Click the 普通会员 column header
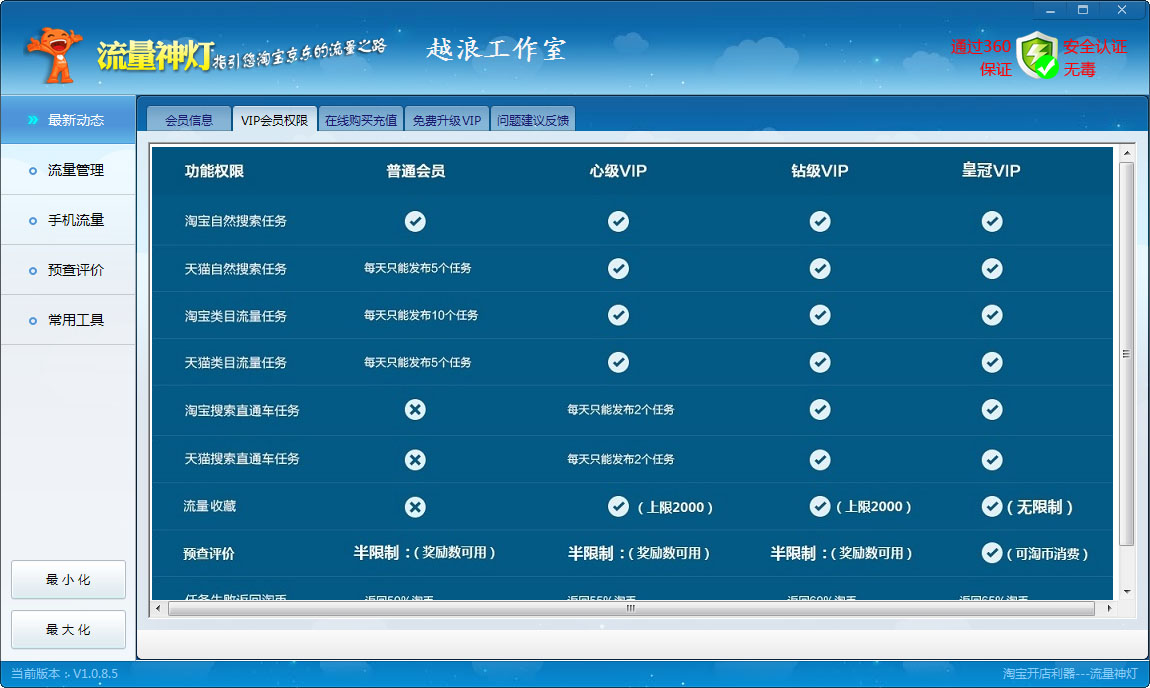1150x688 pixels. pos(415,171)
